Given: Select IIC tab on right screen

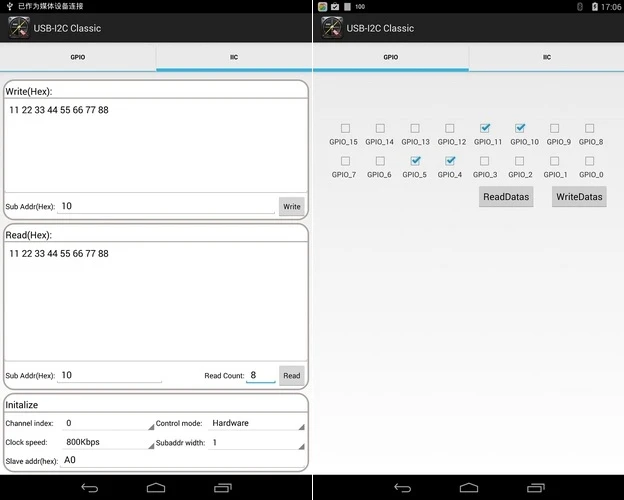Looking at the screenshot, I should [547, 57].
